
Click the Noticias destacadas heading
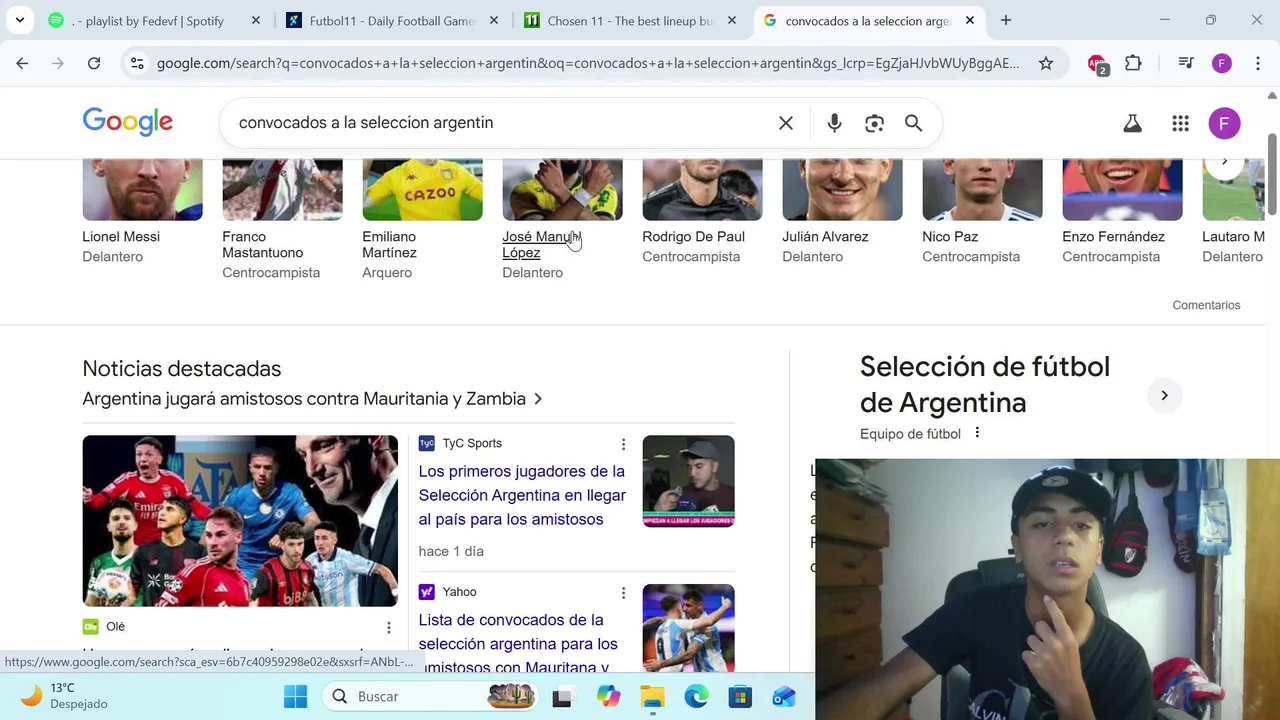coord(182,369)
